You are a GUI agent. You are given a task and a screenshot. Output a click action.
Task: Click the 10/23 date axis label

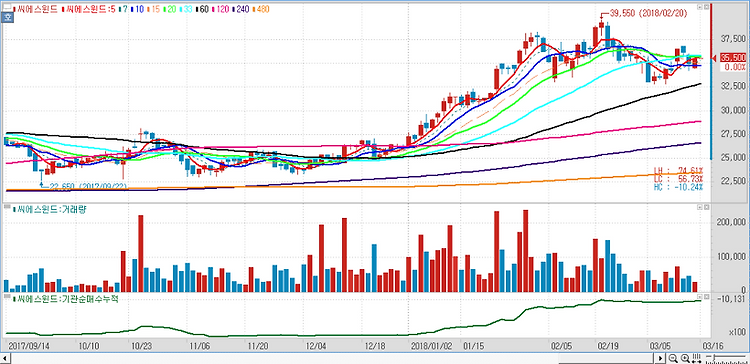point(142,345)
